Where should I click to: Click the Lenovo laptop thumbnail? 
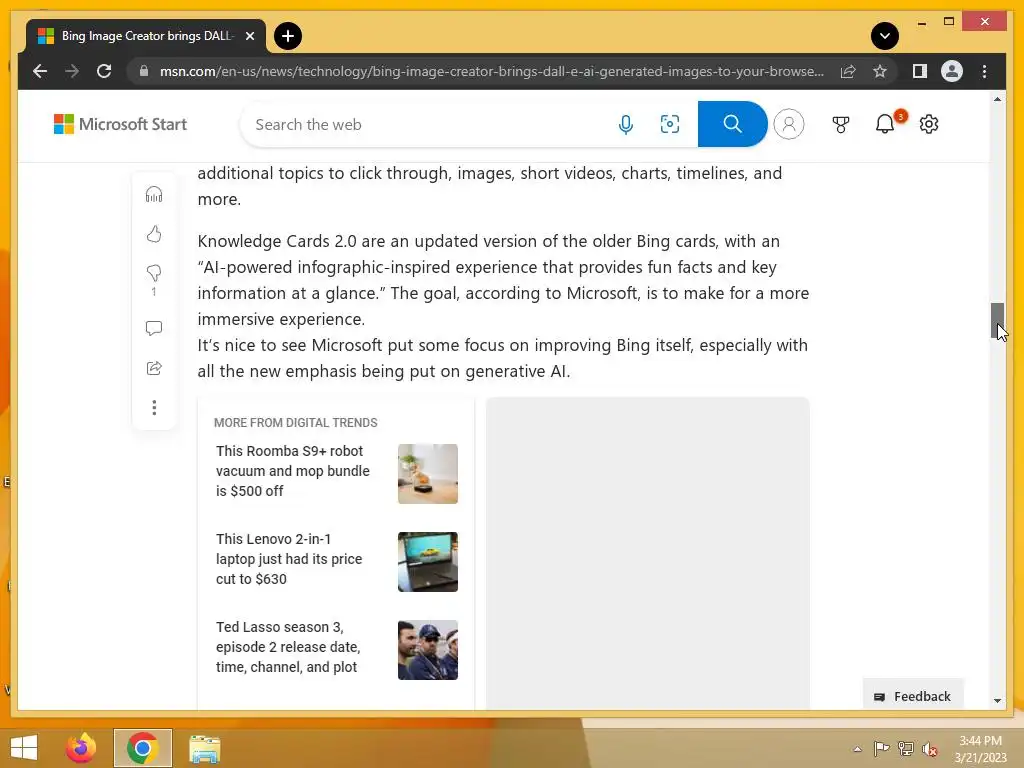pyautogui.click(x=428, y=562)
